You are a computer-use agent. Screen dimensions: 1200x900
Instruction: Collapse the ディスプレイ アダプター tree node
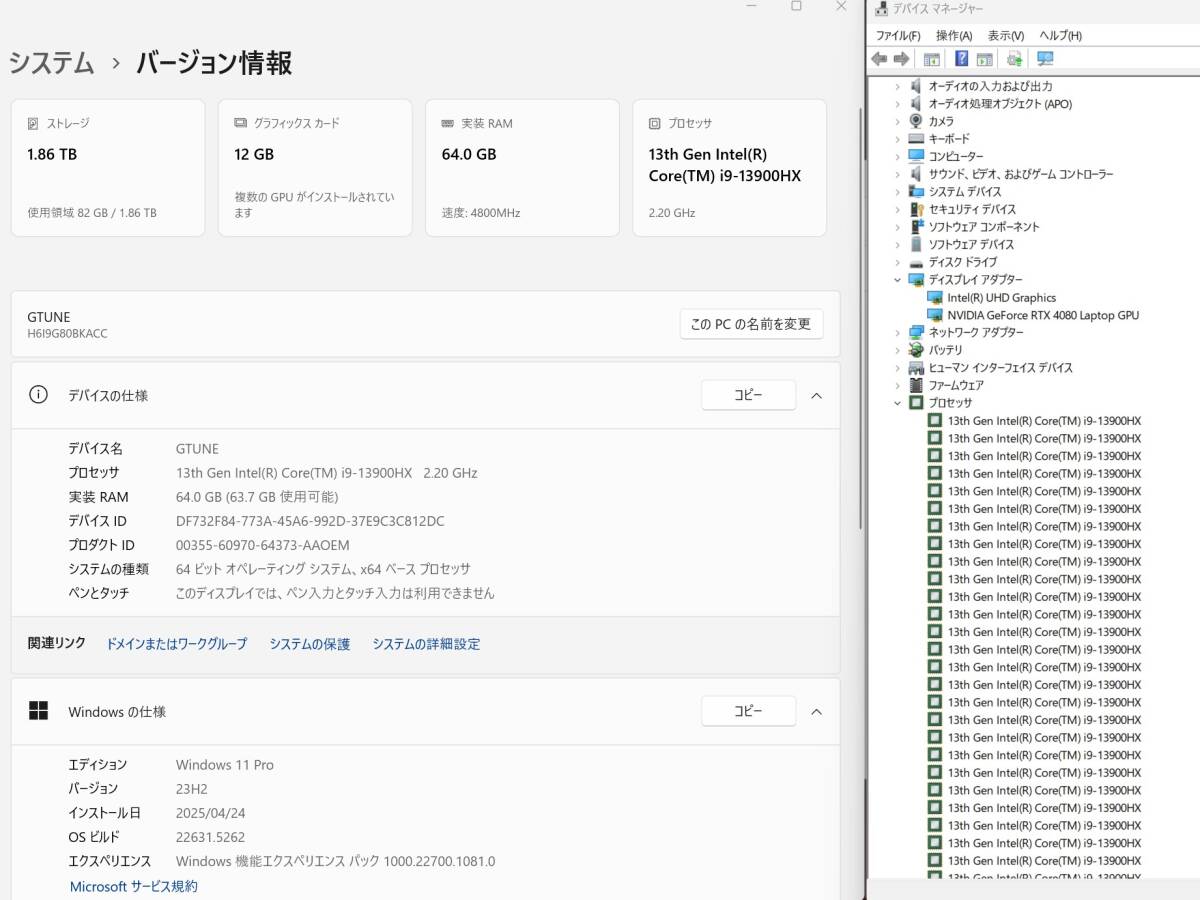[898, 280]
